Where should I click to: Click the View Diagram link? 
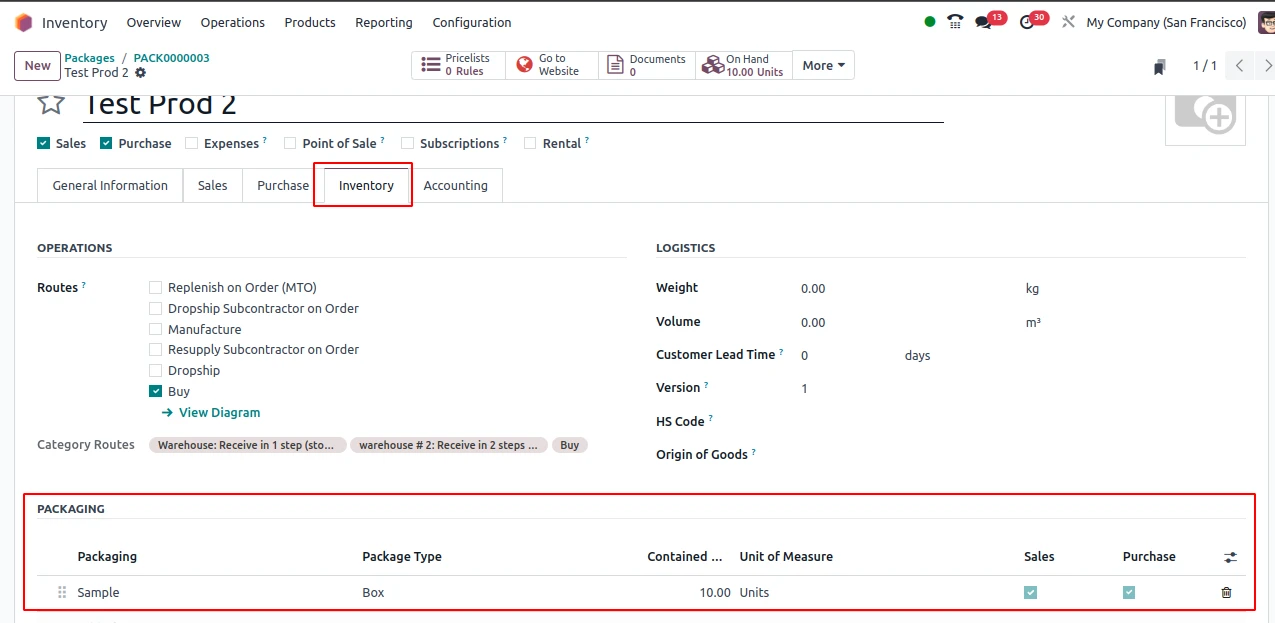219,413
